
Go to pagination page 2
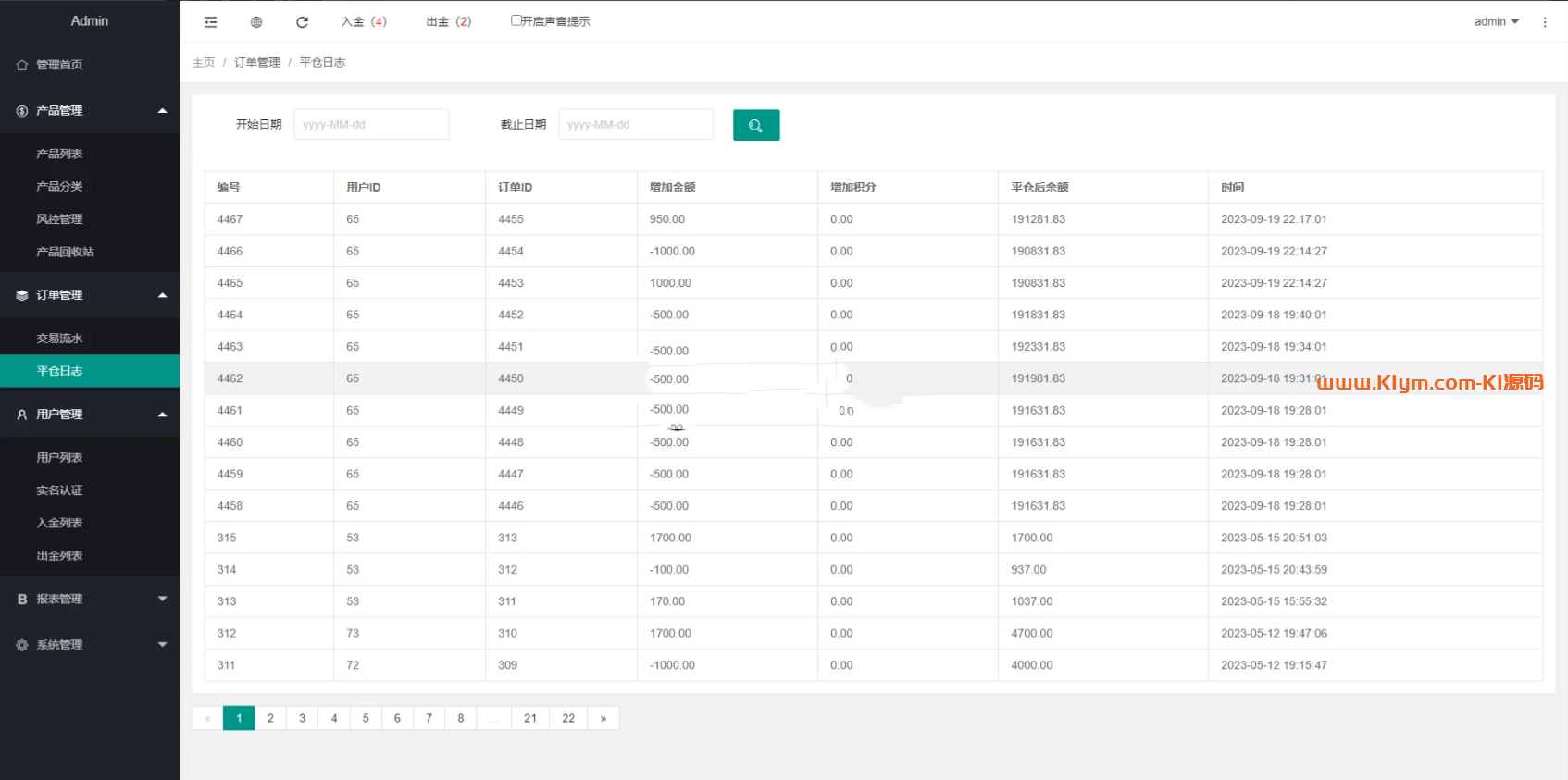click(270, 718)
